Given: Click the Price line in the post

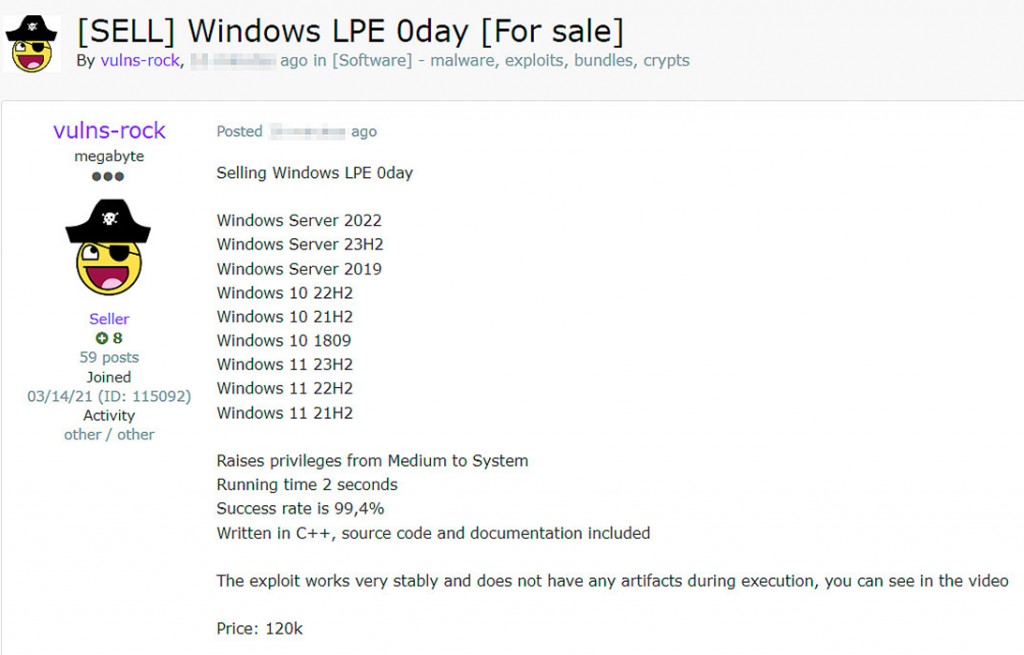Looking at the screenshot, I should coord(260,629).
